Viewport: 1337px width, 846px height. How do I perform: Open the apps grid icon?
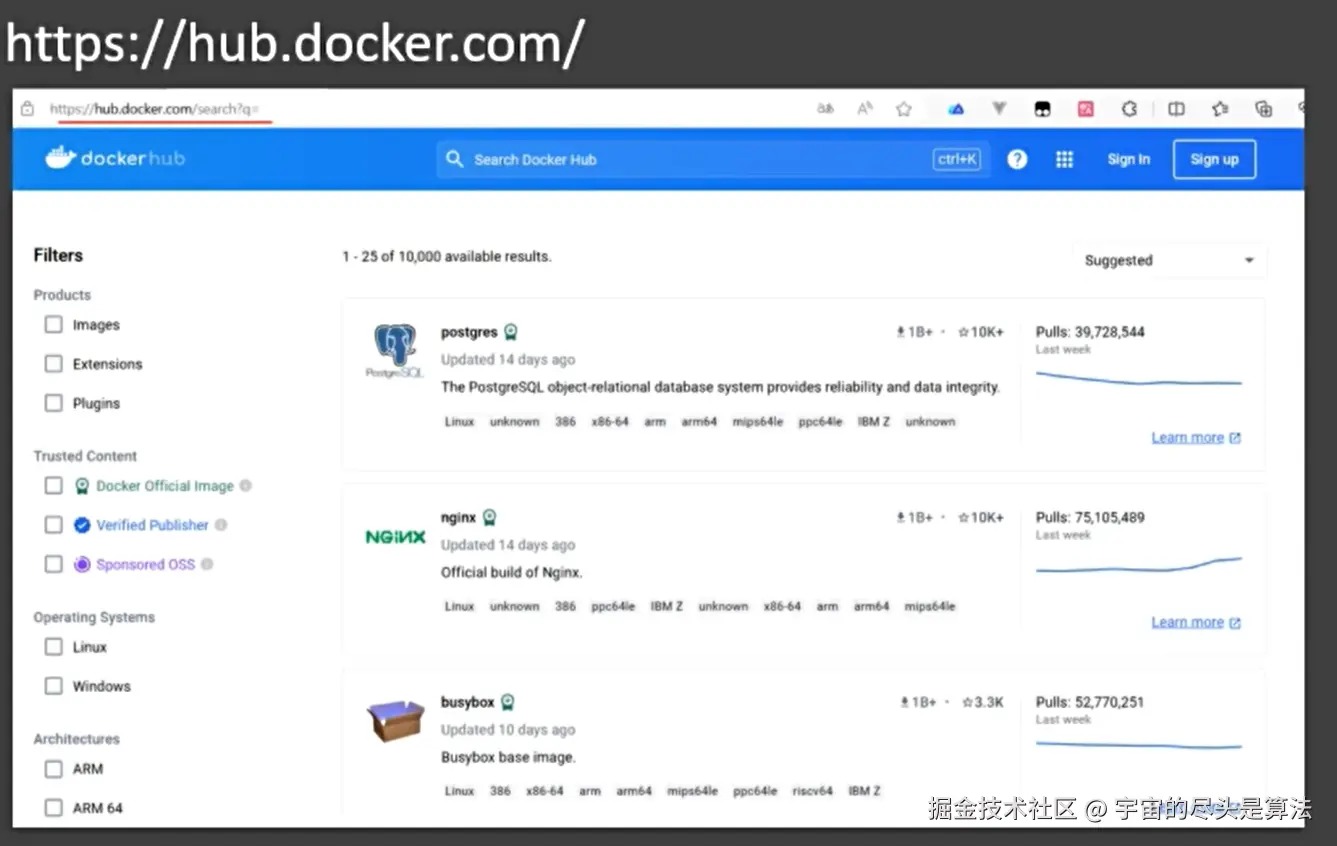[x=1064, y=159]
